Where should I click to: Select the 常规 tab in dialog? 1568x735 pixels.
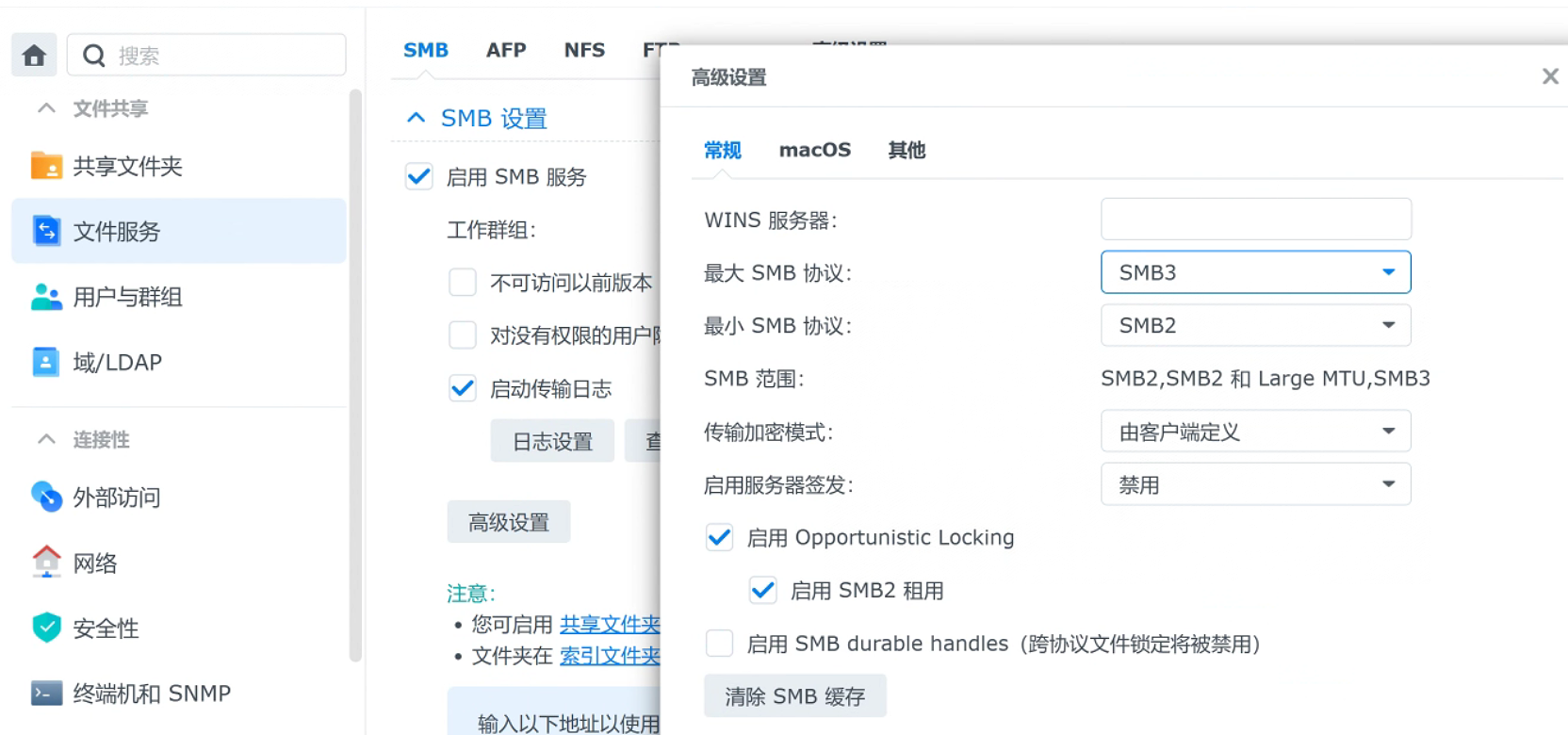(723, 150)
